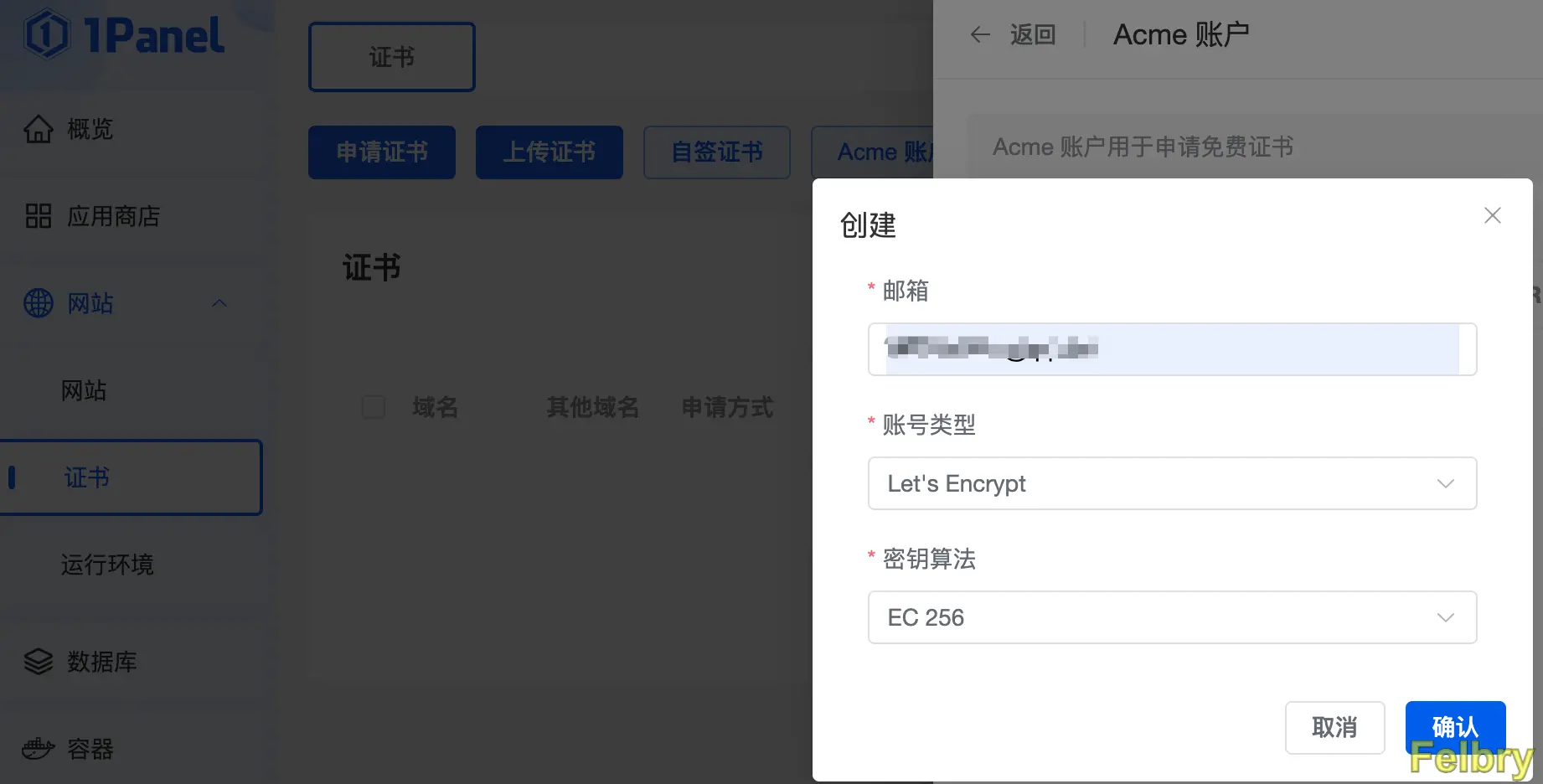Click the 申请证书 button
Image resolution: width=1543 pixels, height=784 pixels.
[x=382, y=152]
